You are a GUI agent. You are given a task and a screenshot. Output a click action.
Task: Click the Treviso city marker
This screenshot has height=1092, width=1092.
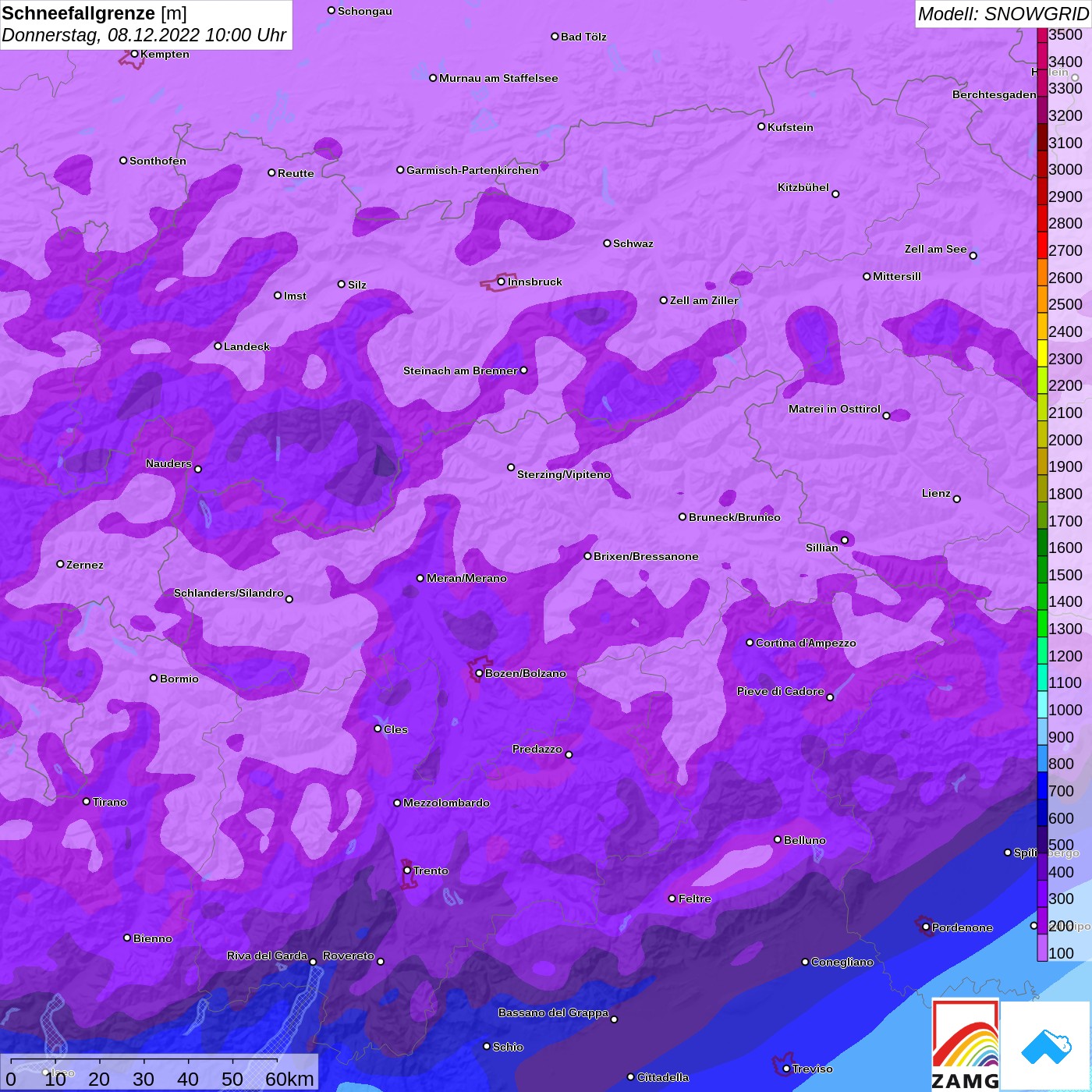(x=786, y=1069)
